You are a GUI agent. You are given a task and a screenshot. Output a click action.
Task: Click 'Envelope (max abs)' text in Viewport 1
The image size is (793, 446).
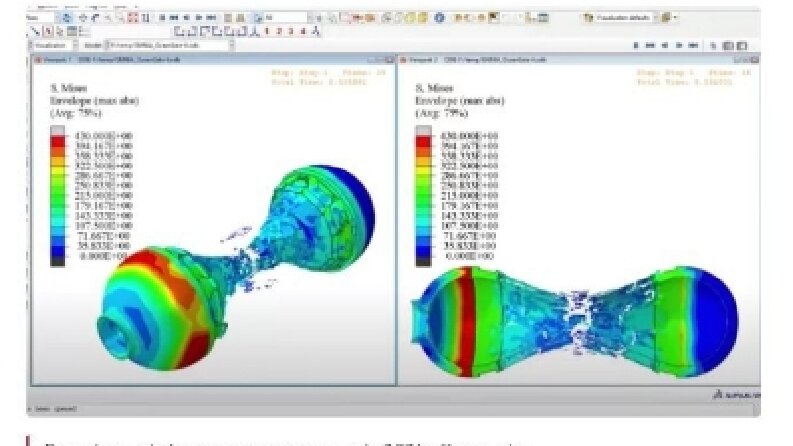coord(94,101)
